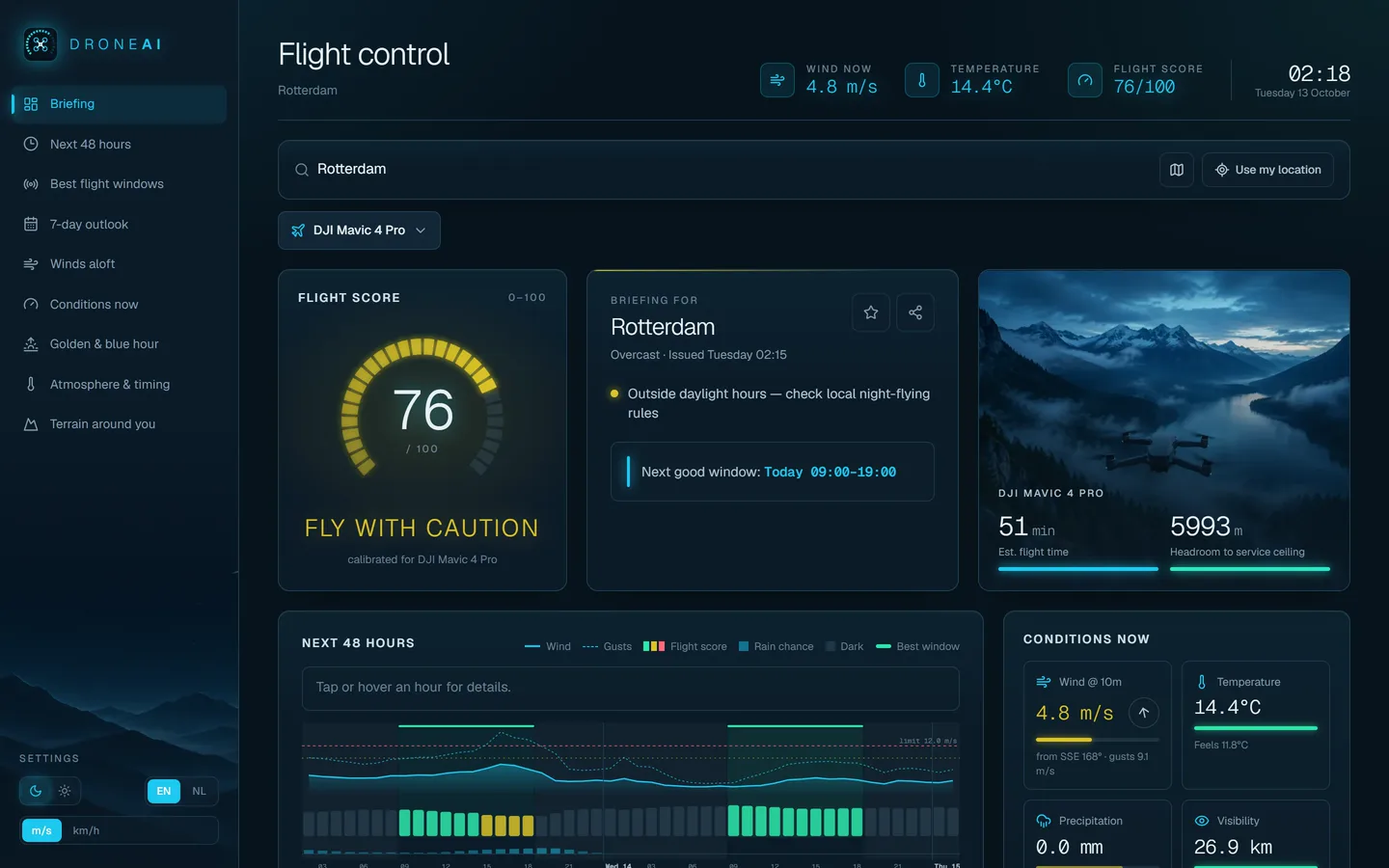Click the Temperature thermometer header icon
This screenshot has height=868, width=1389.
[x=922, y=80]
